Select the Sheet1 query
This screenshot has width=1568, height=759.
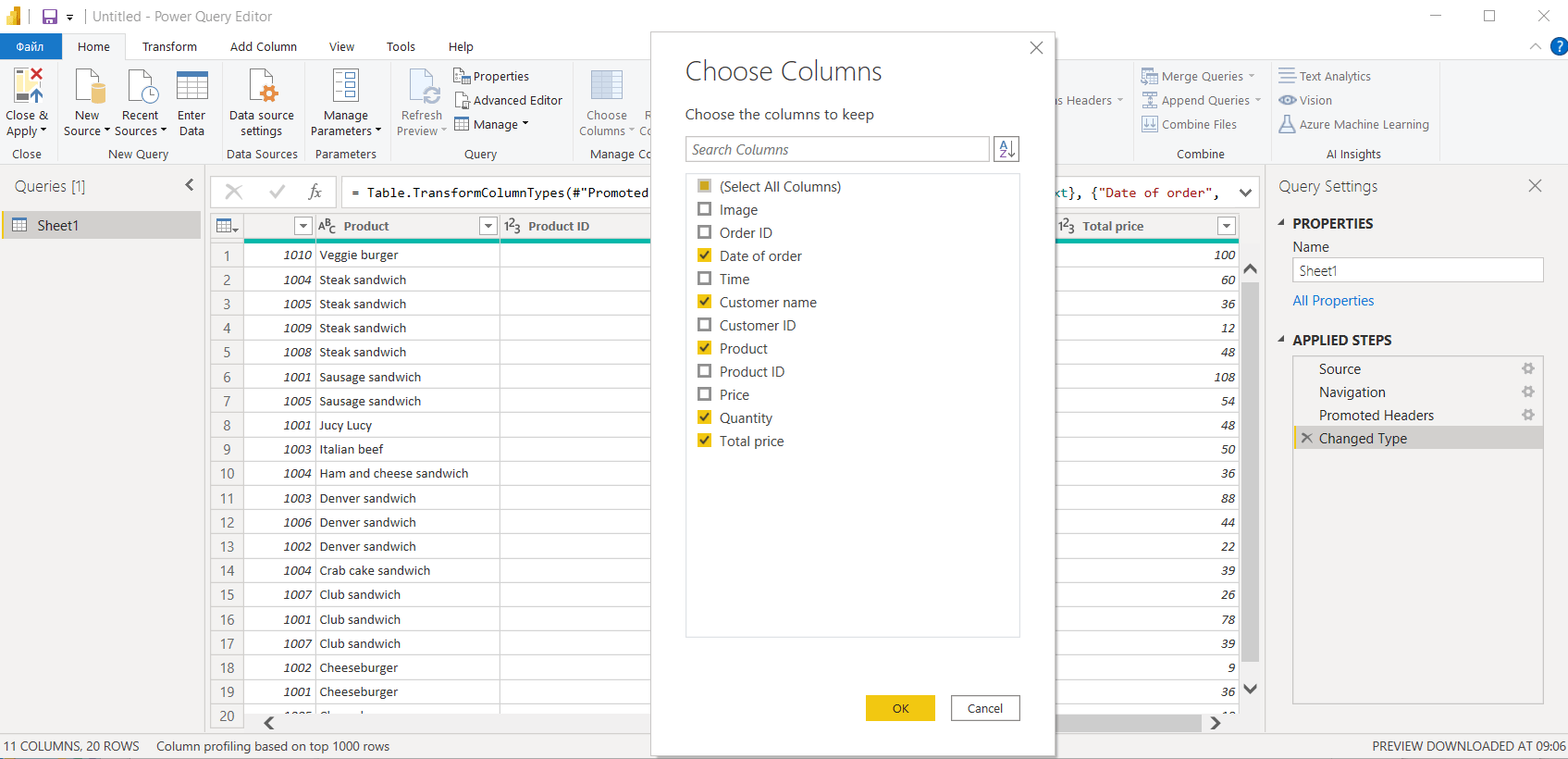click(x=101, y=225)
